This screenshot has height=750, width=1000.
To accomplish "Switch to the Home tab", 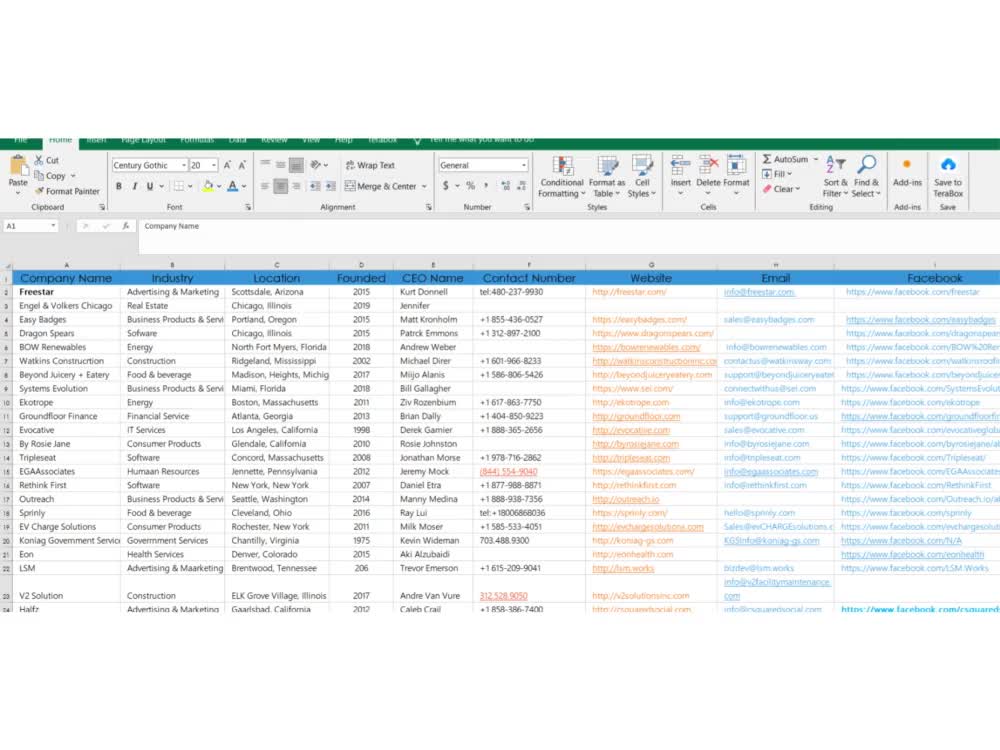I will 61,142.
